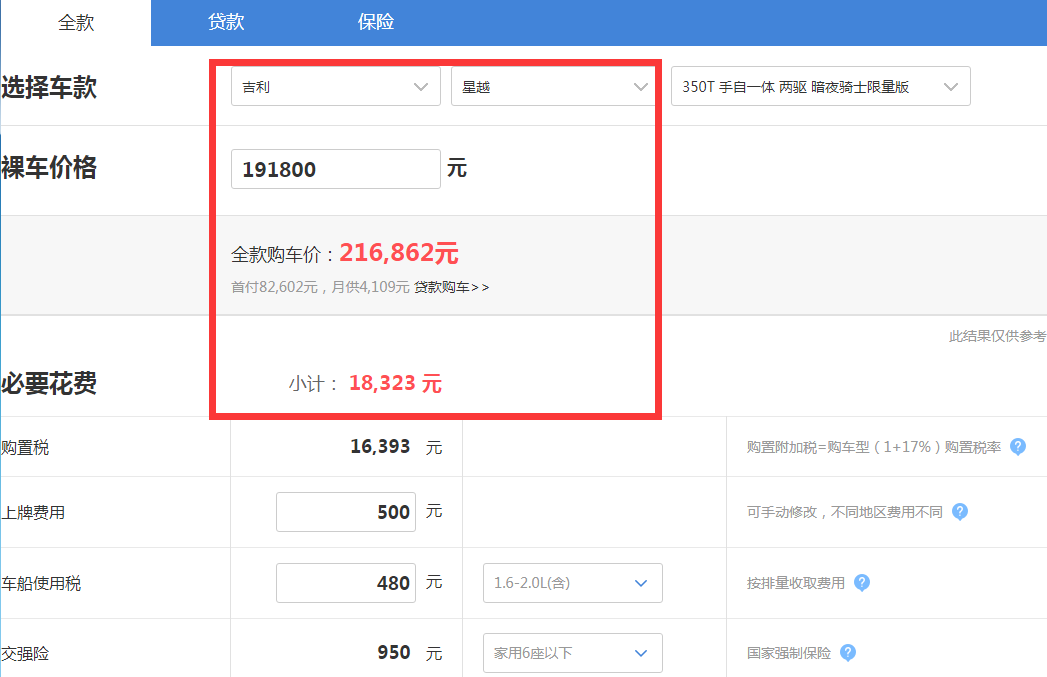Click the 交强险 row label

(25, 654)
